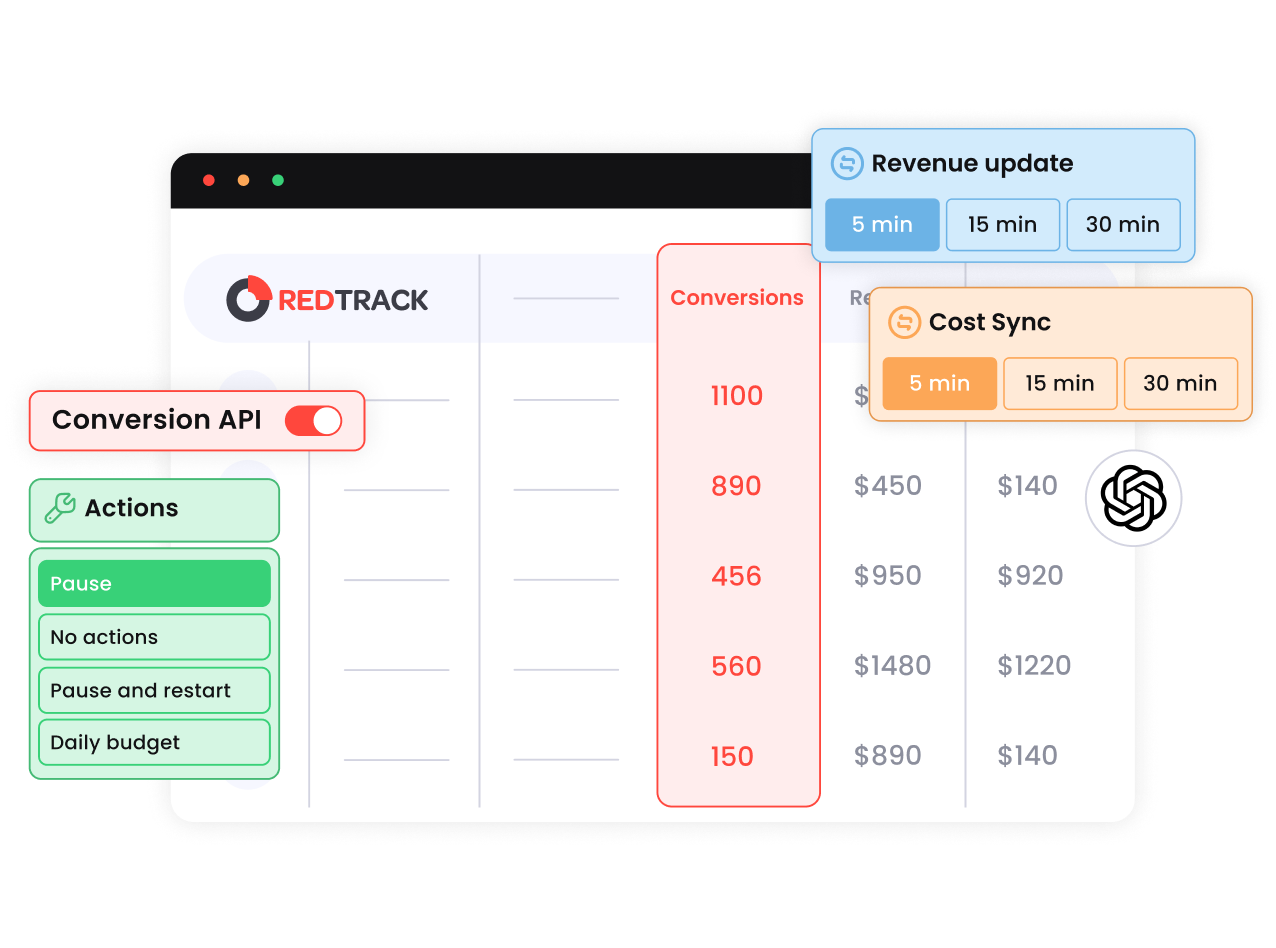The height and width of the screenshot is (948, 1276).
Task: Click the $1220 cell
Action: [1034, 666]
